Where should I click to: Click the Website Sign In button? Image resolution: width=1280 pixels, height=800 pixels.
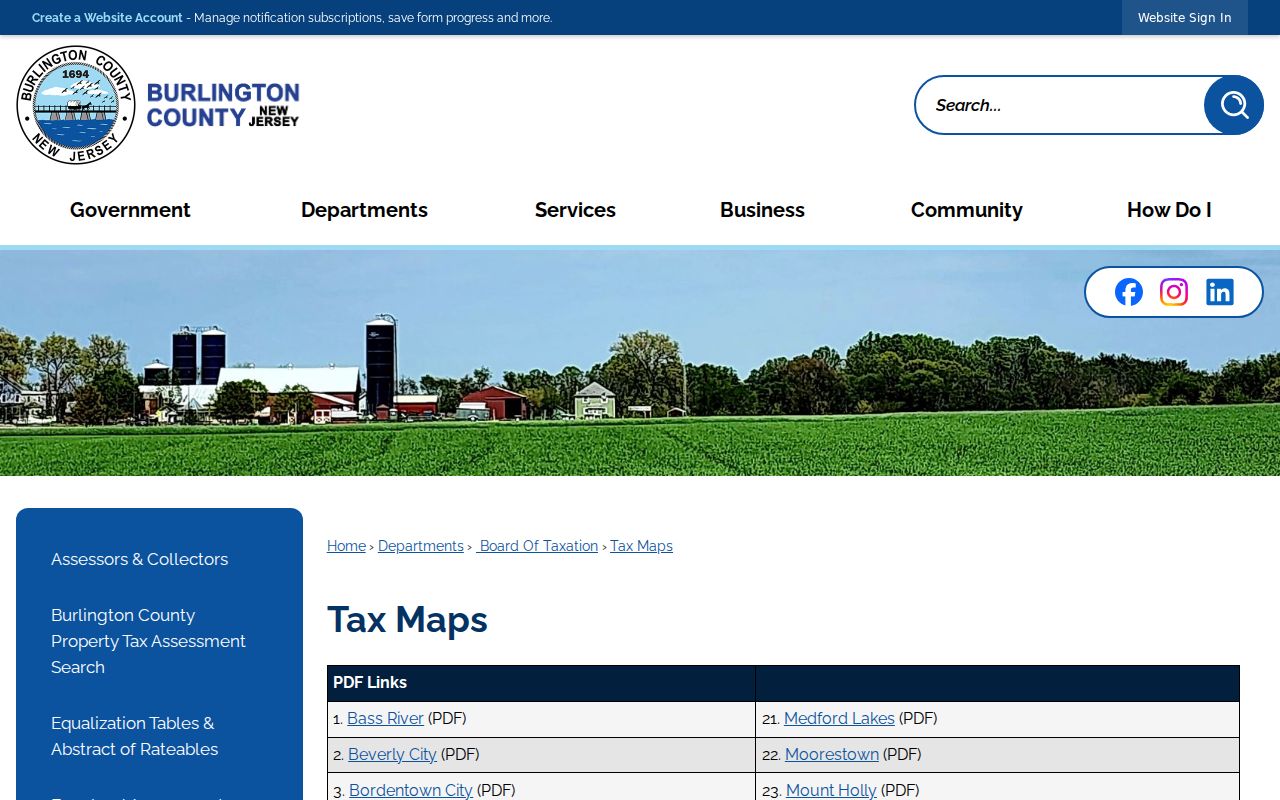pos(1185,17)
